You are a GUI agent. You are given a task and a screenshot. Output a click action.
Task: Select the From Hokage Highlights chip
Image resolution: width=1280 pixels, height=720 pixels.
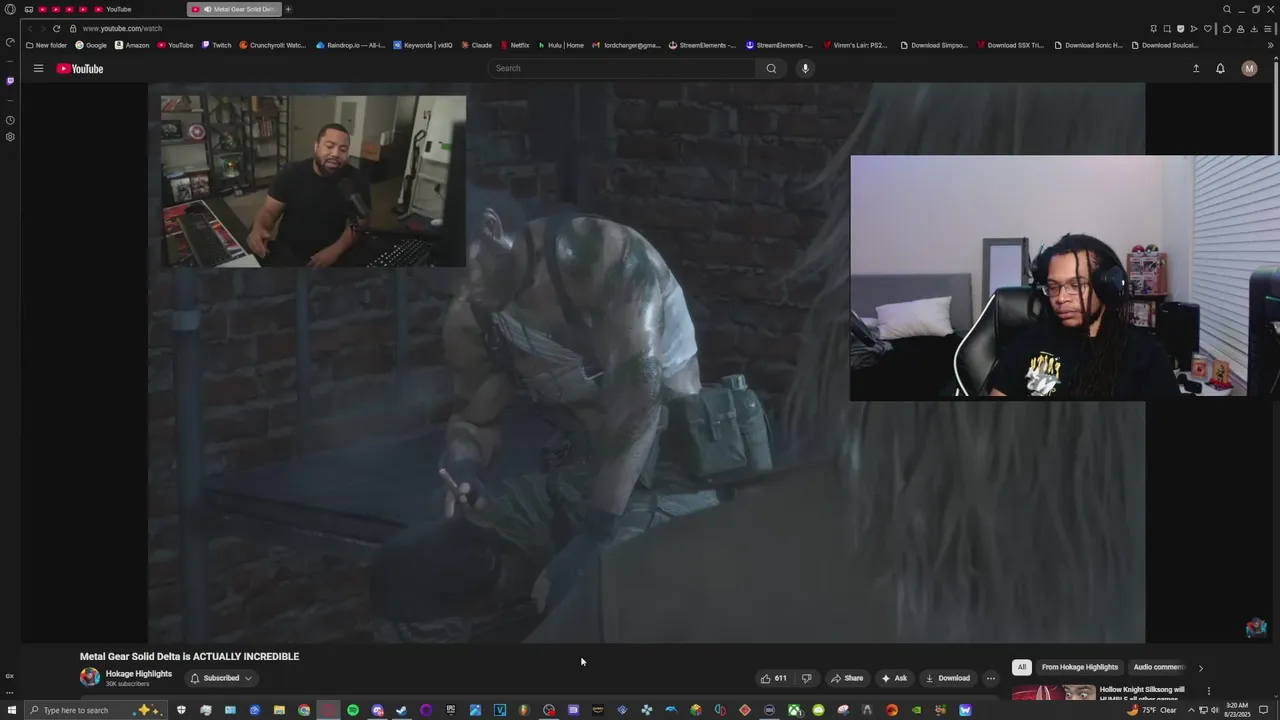tap(1080, 667)
